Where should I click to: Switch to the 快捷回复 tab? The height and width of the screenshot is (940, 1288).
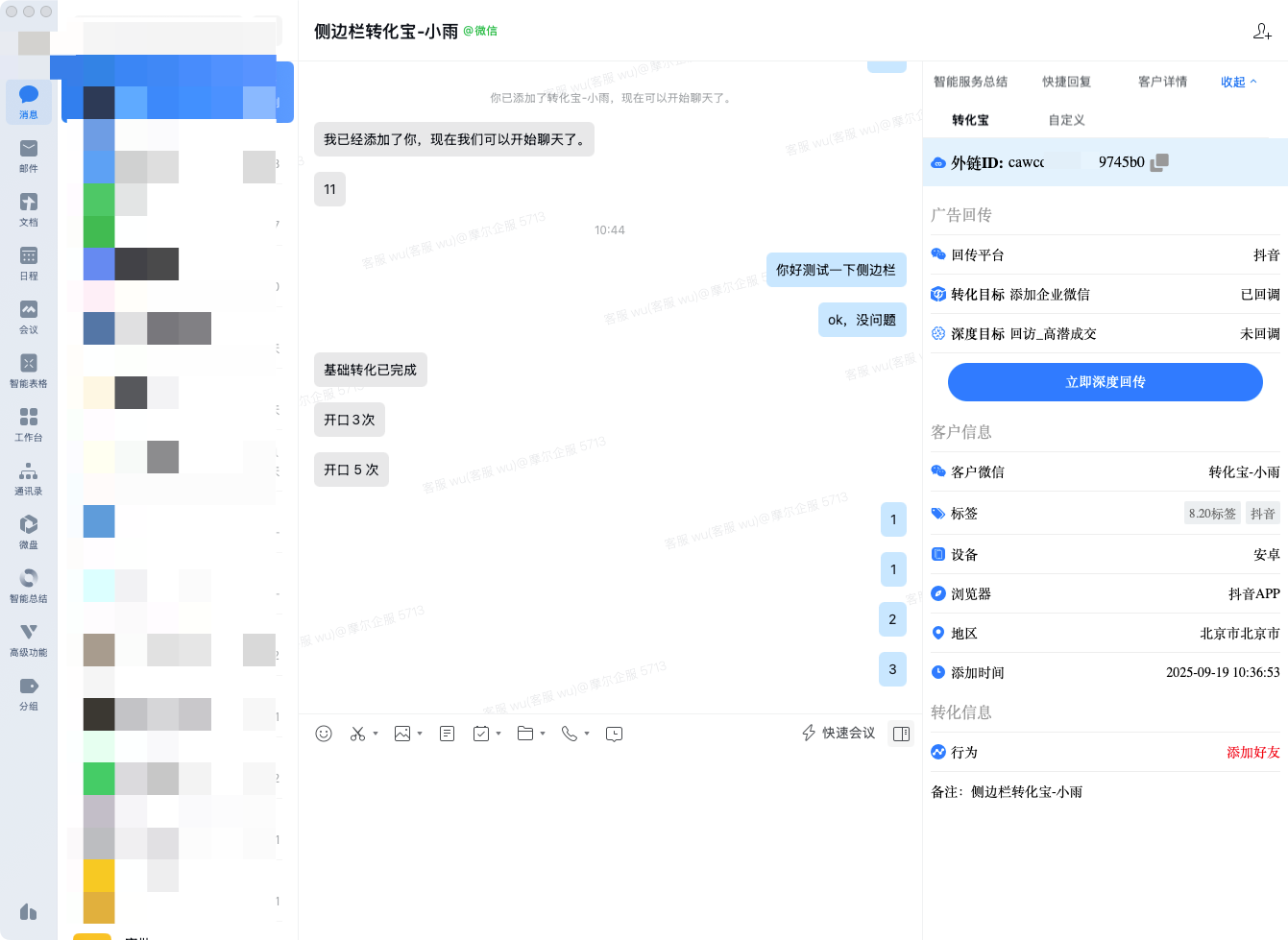point(1066,82)
